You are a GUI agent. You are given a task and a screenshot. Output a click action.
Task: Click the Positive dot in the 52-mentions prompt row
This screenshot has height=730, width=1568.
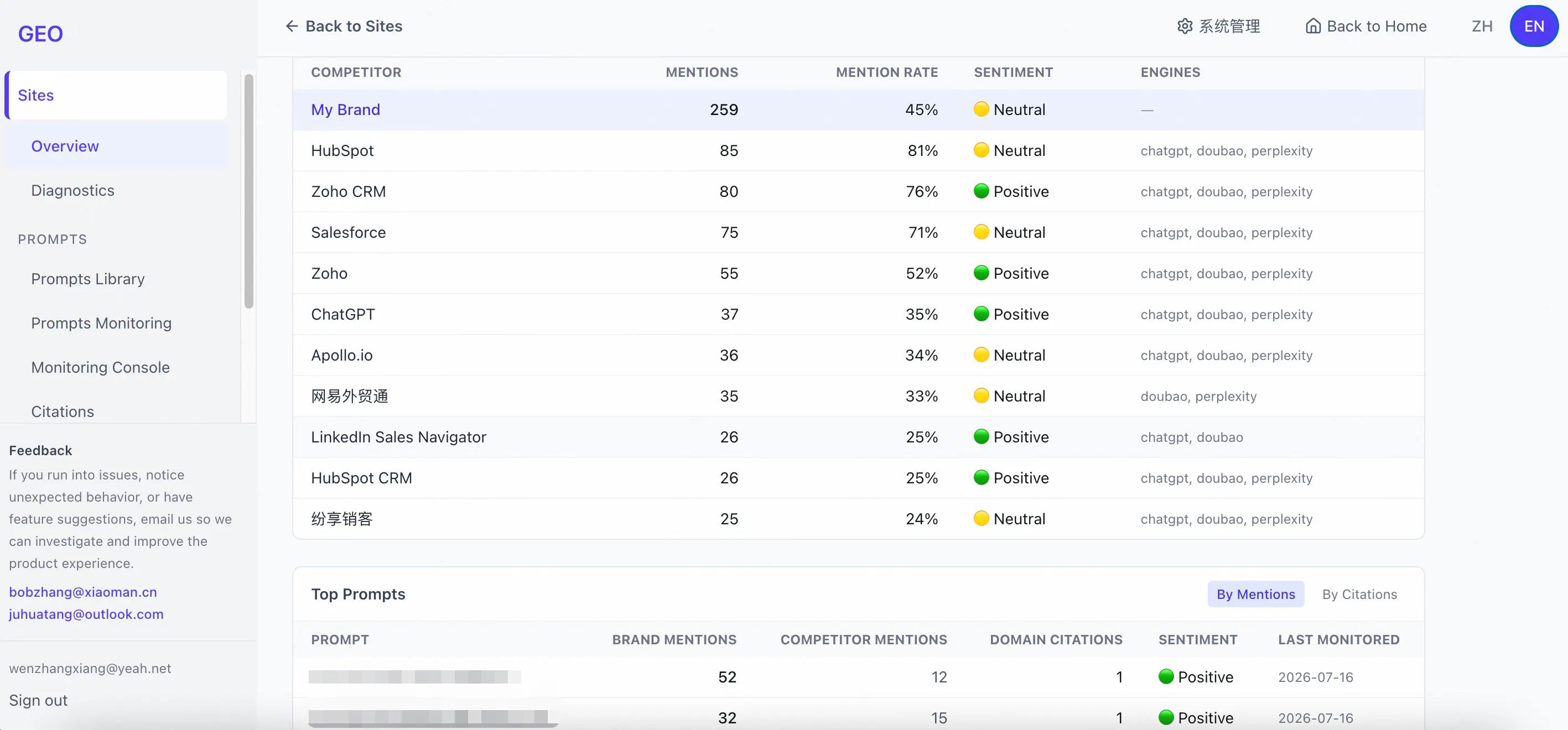pos(1166,676)
